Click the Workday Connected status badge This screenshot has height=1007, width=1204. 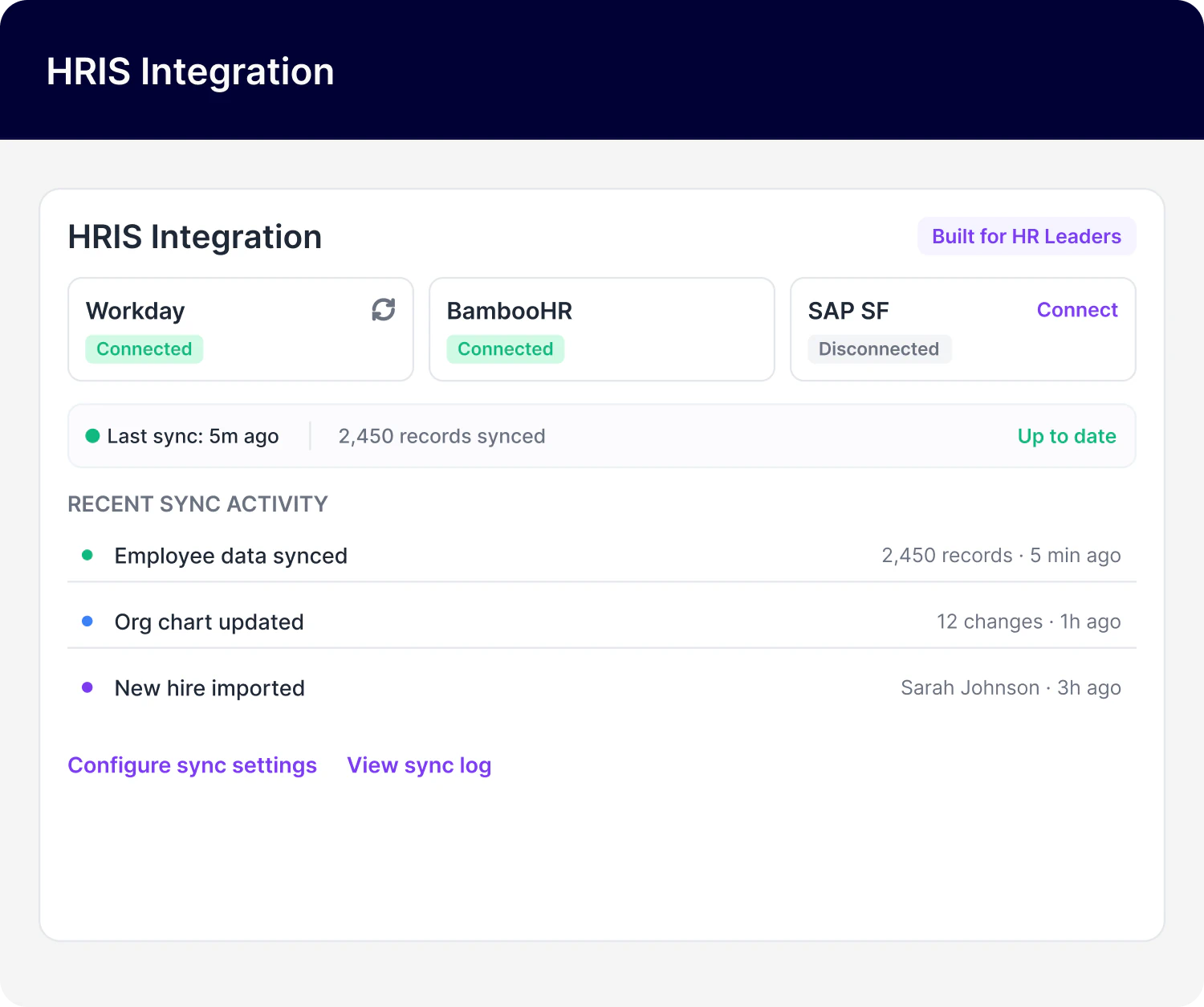tap(144, 349)
